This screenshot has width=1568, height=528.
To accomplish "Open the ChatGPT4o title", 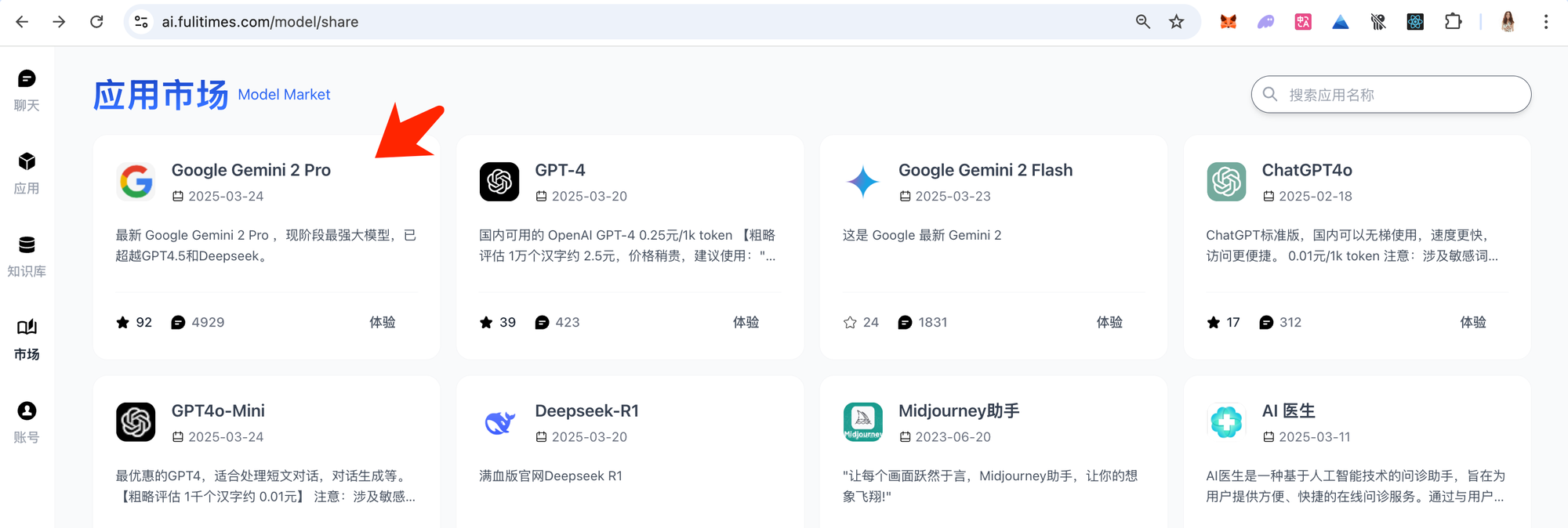I will point(1307,170).
